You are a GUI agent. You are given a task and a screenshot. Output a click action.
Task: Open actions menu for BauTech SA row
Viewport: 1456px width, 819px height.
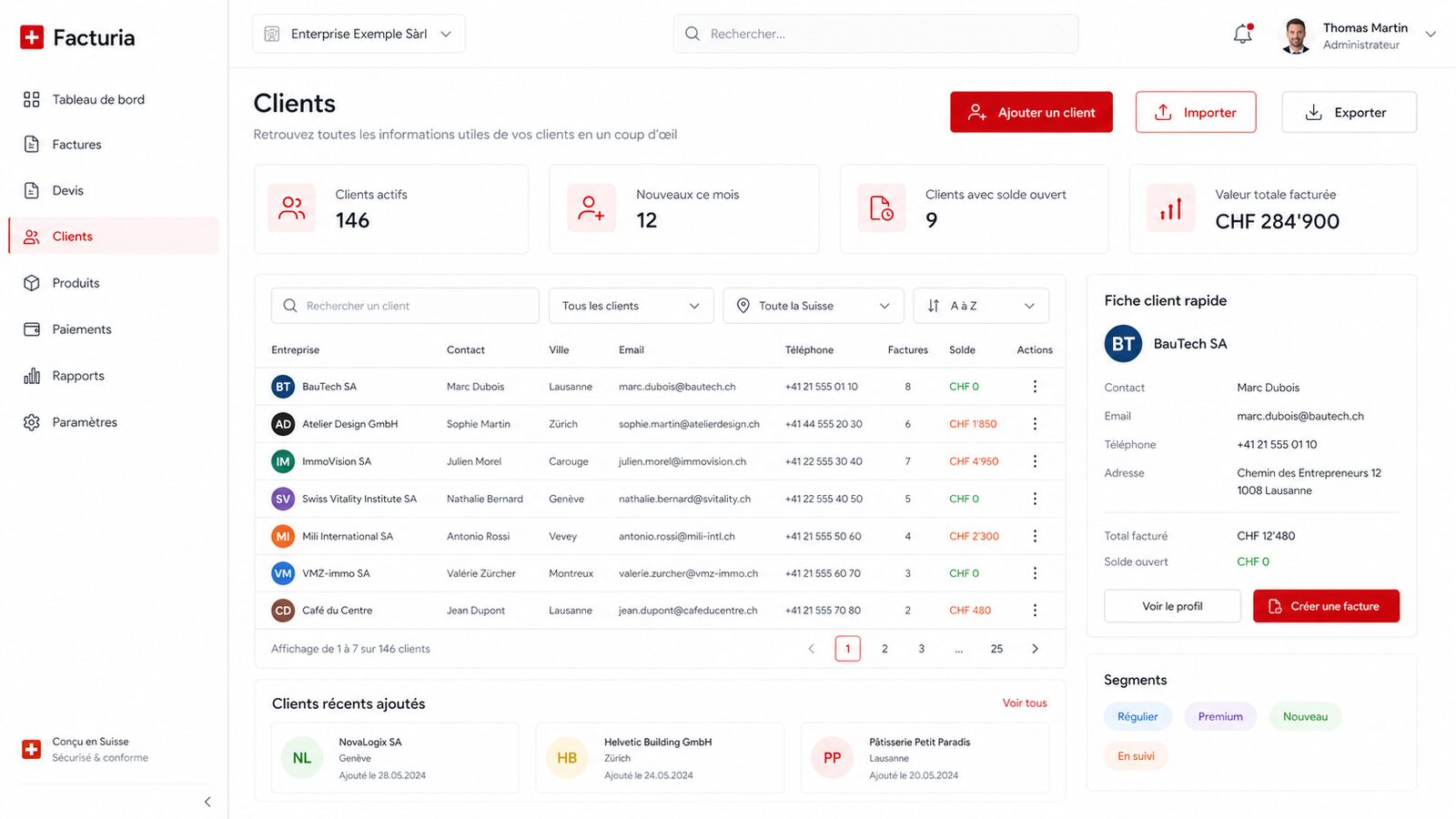(1035, 387)
